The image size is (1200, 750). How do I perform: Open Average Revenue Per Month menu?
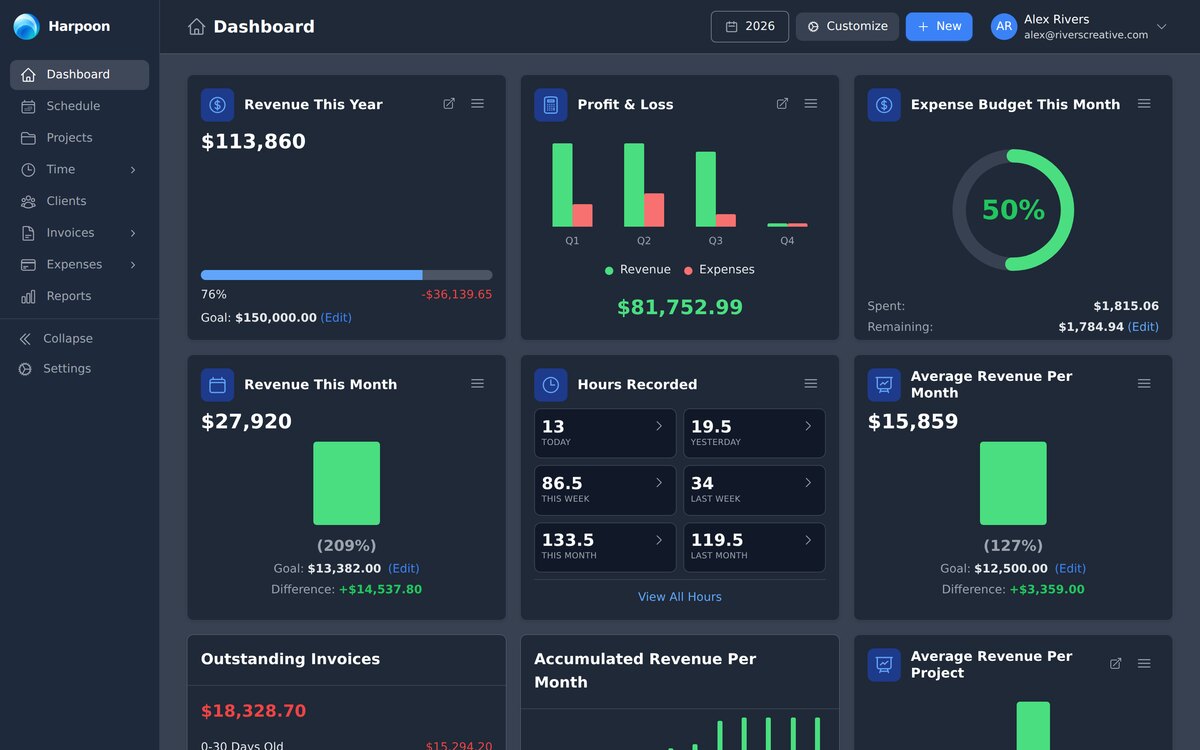(x=1144, y=384)
